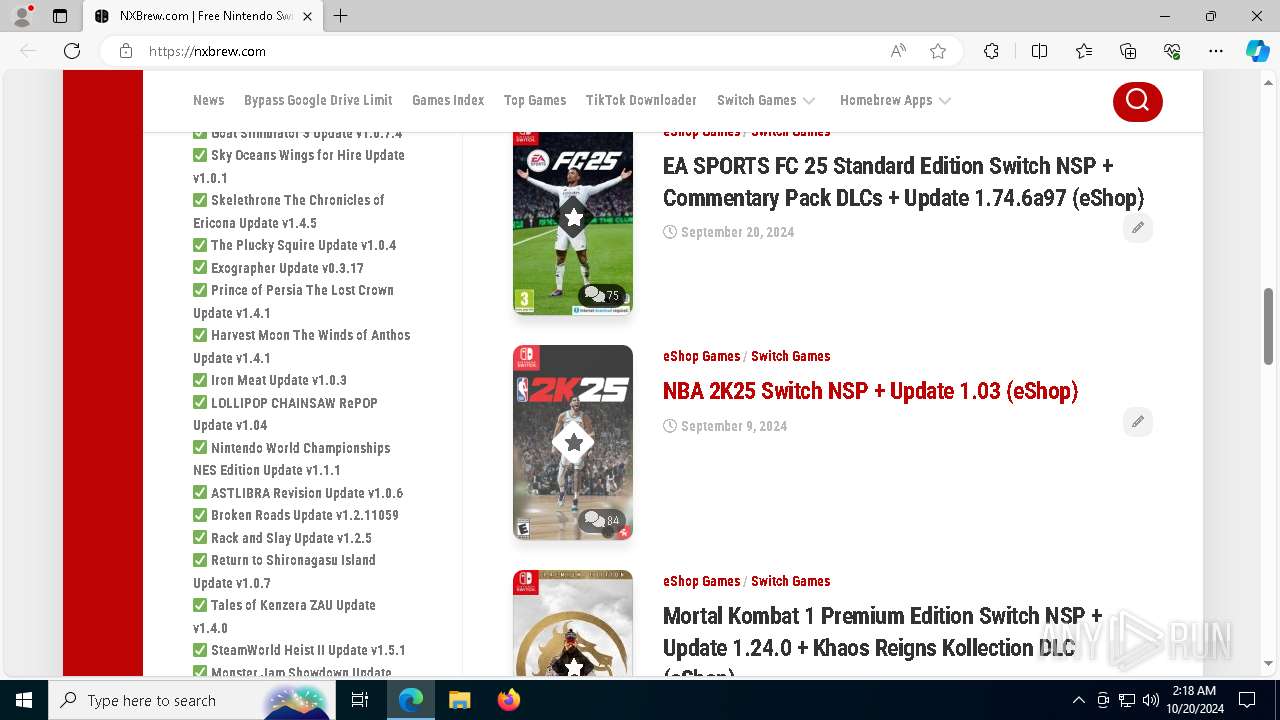Click the taskbar search box

click(x=192, y=700)
